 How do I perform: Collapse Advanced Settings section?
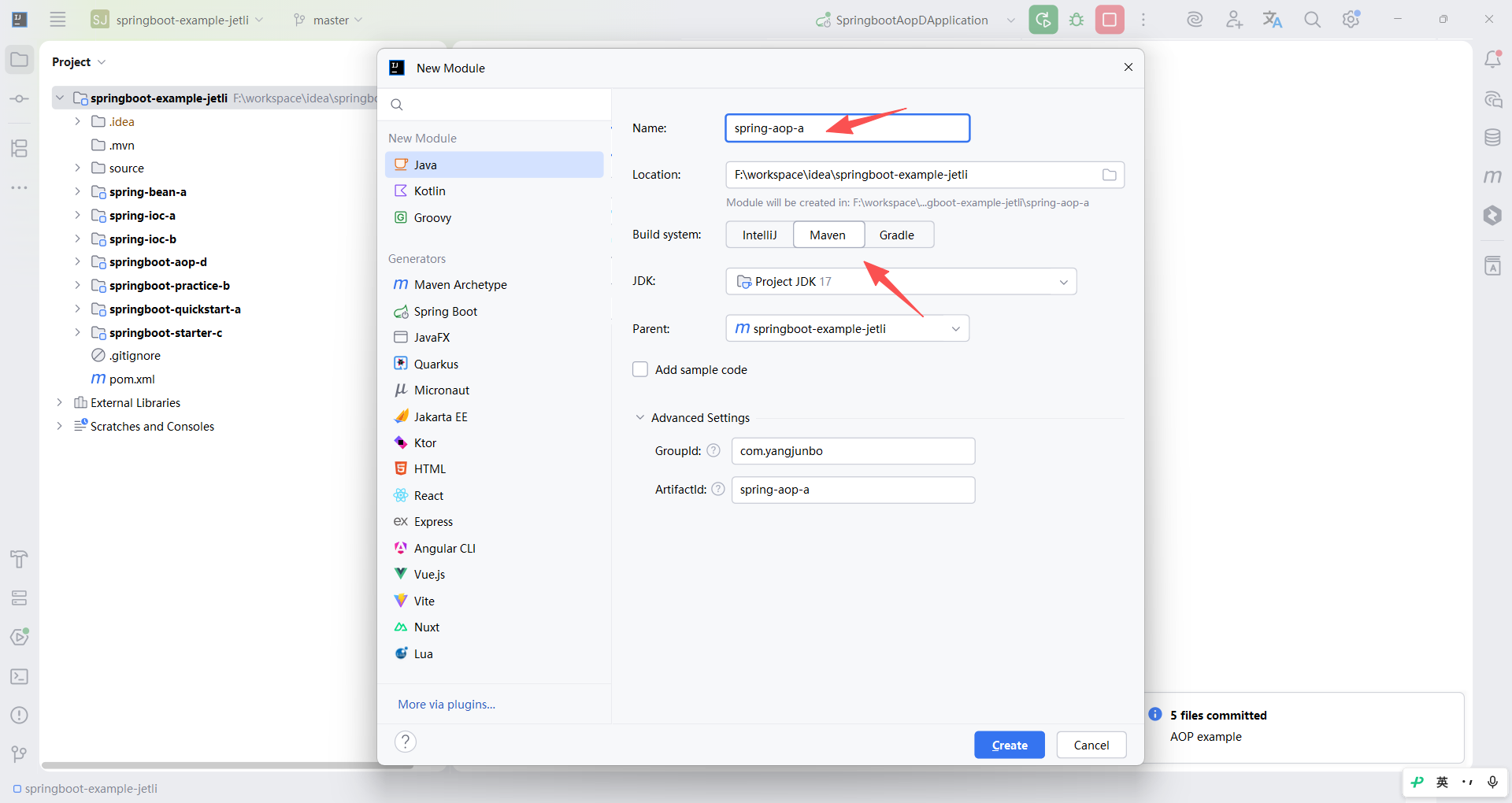(639, 417)
